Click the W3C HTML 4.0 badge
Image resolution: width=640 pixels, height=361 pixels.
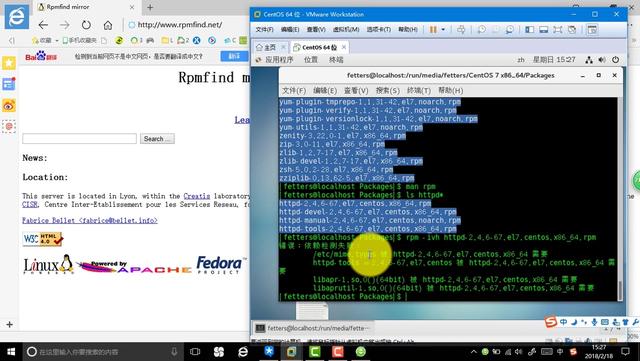point(43,239)
